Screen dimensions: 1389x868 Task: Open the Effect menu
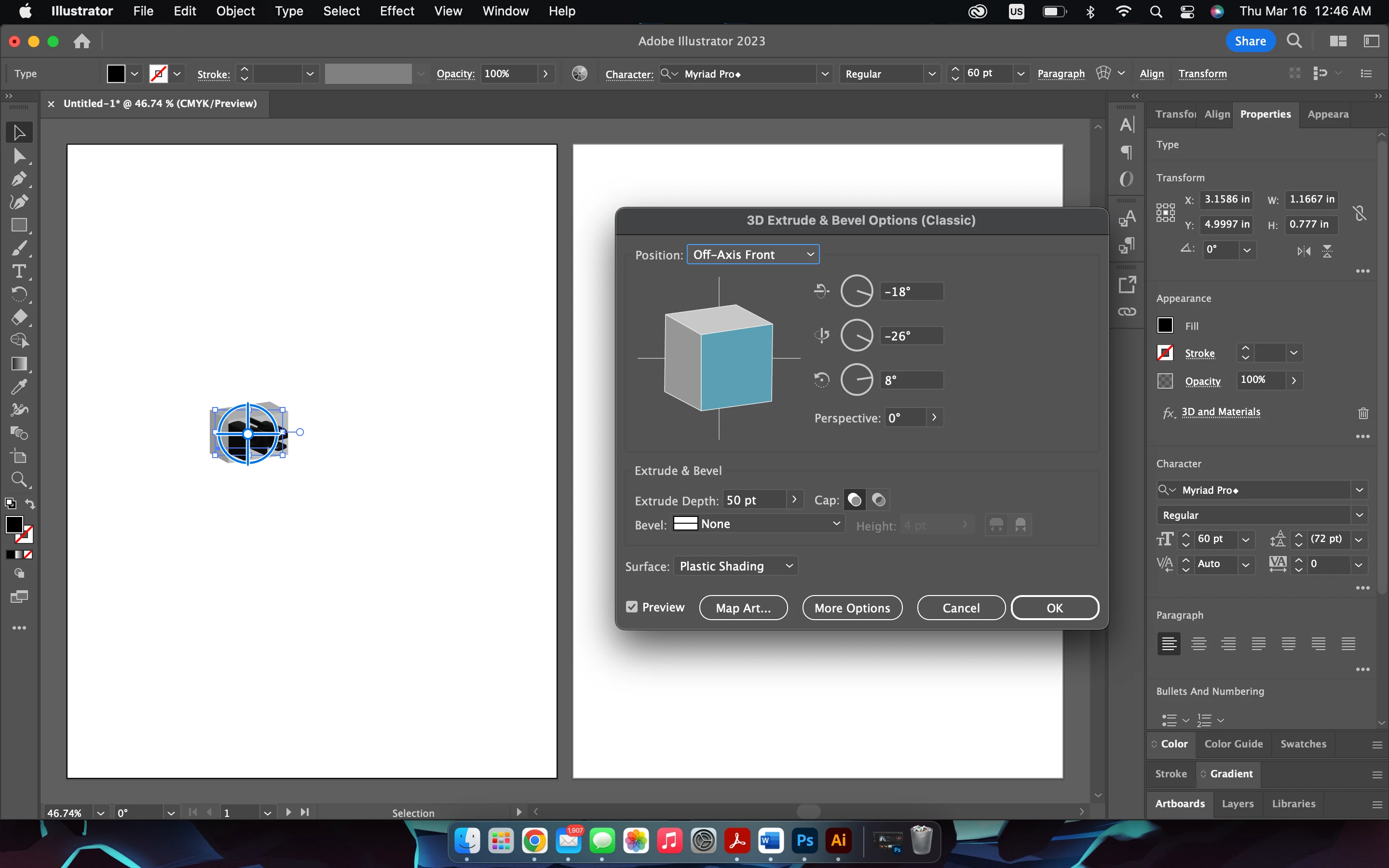click(396, 11)
